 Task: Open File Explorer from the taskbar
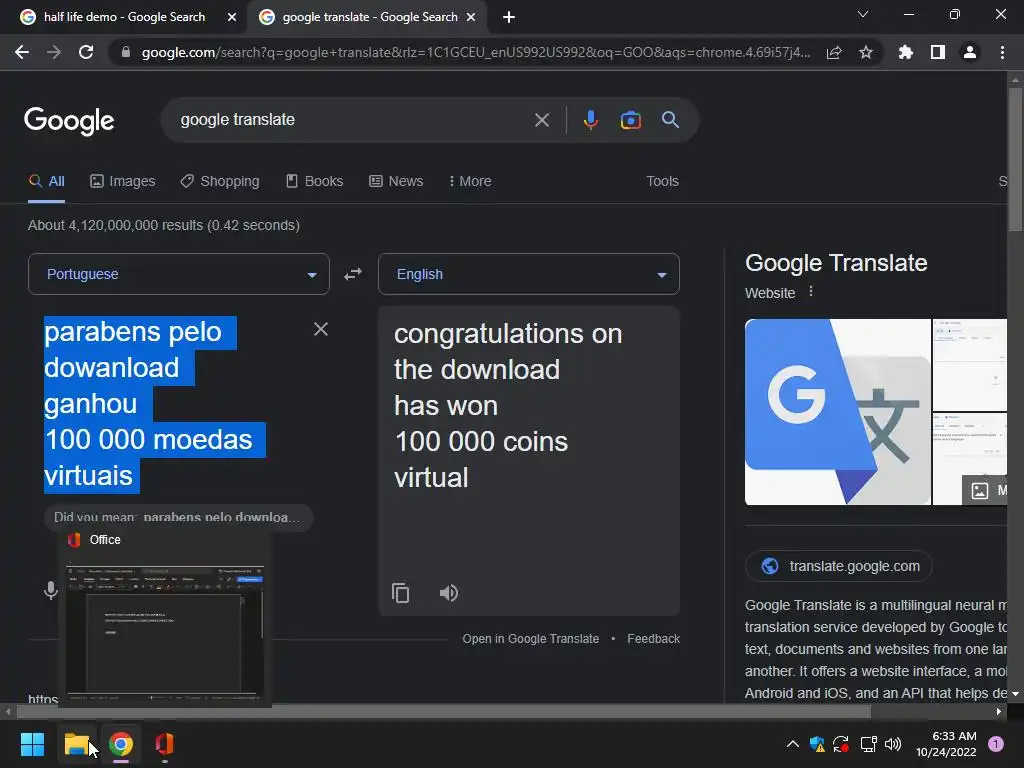[x=76, y=744]
